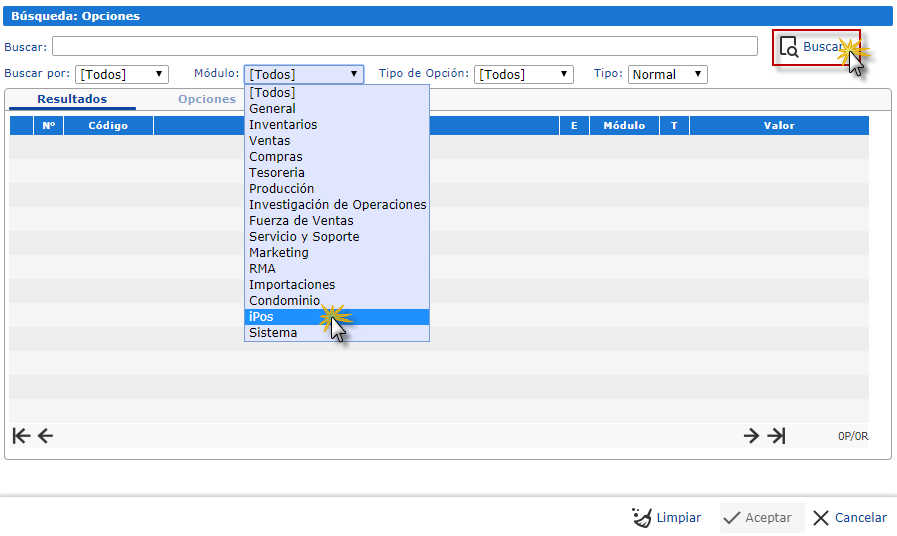Image resolution: width=897 pixels, height=536 pixels.
Task: Open the Buscar por dropdown
Action: click(122, 74)
